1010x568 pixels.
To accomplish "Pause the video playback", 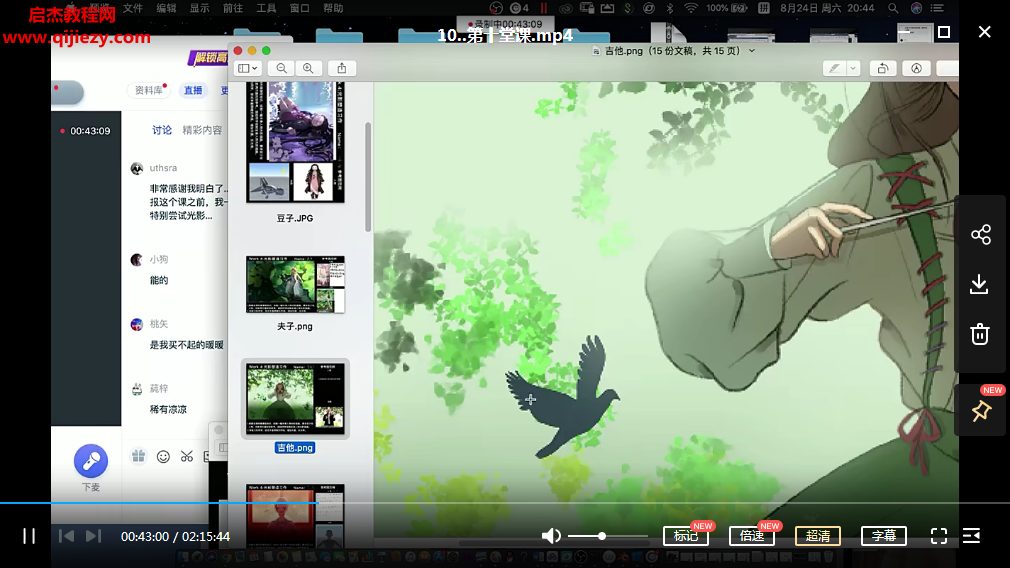I will pos(29,536).
